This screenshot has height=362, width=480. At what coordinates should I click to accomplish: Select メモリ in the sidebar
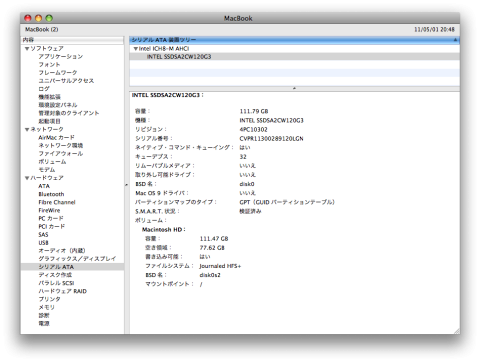[x=46, y=307]
